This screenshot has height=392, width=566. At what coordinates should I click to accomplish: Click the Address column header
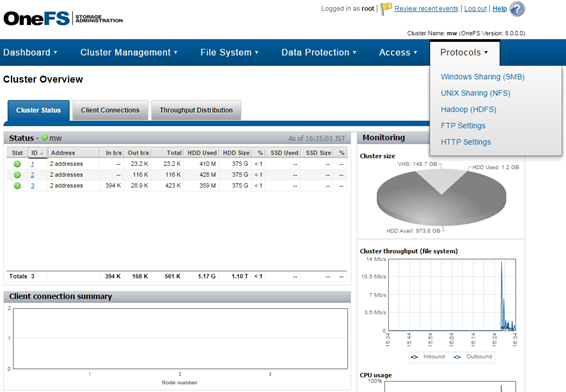73,153
